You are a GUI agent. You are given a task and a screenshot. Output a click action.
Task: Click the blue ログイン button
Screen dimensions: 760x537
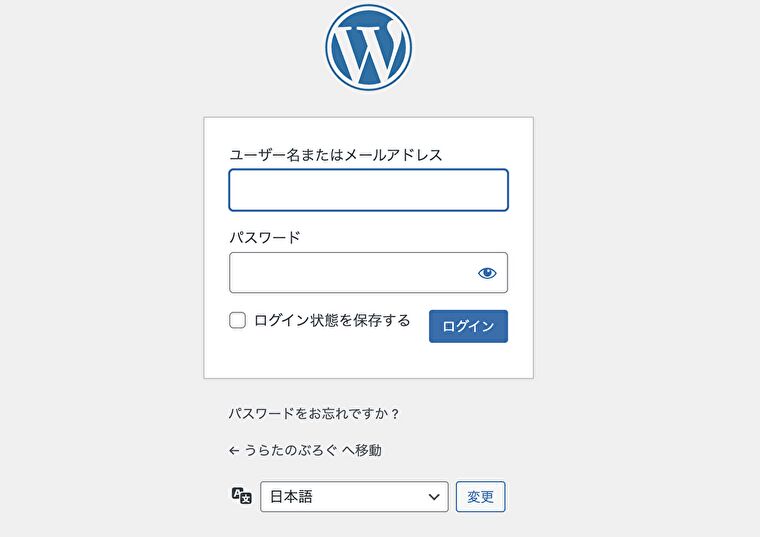[468, 326]
